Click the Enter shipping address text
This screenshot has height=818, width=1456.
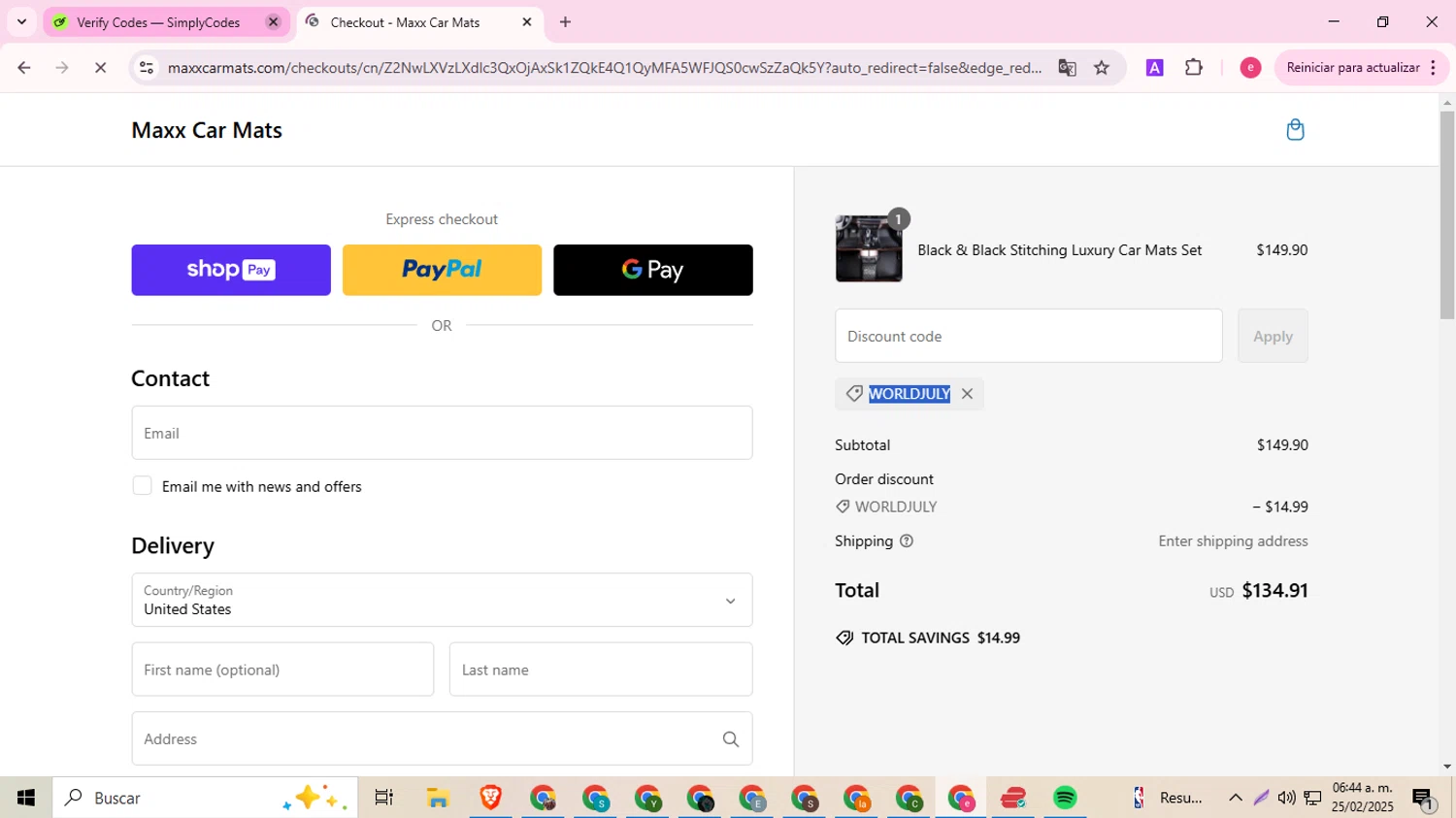[1233, 541]
